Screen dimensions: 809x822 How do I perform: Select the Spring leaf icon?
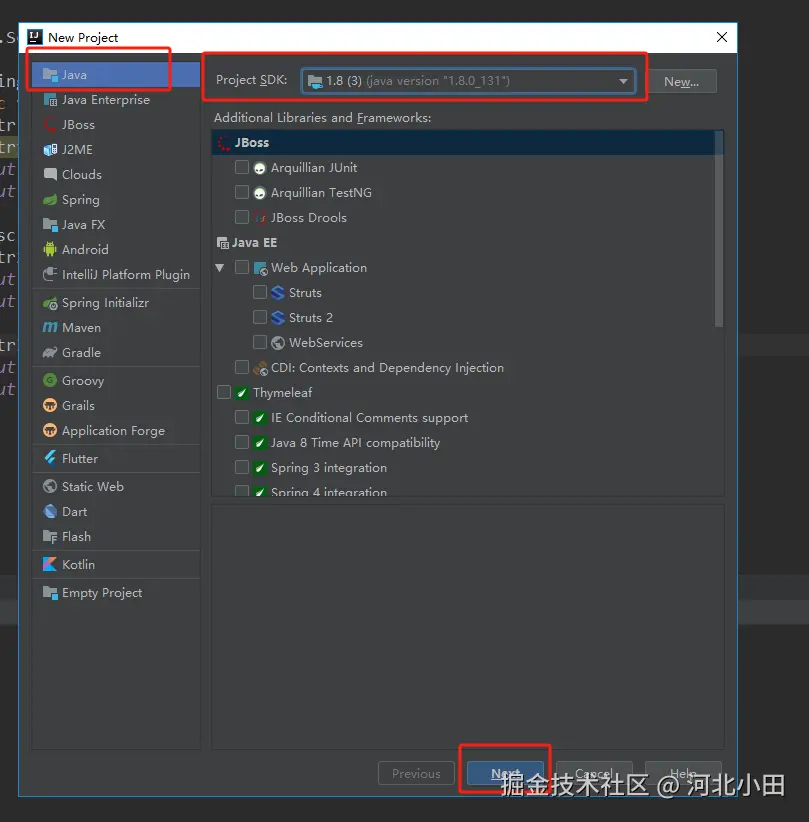tap(50, 200)
